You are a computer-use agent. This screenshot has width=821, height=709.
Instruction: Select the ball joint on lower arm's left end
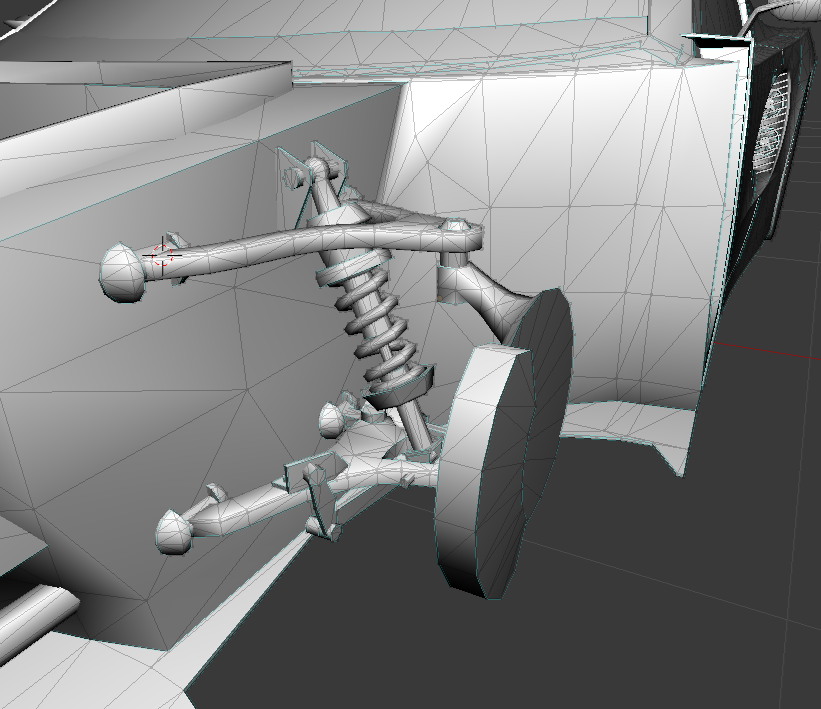point(174,532)
